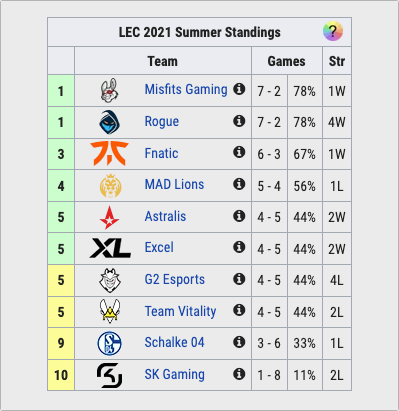Click info icon beside SK Gaming
This screenshot has width=399, height=411.
[239, 374]
